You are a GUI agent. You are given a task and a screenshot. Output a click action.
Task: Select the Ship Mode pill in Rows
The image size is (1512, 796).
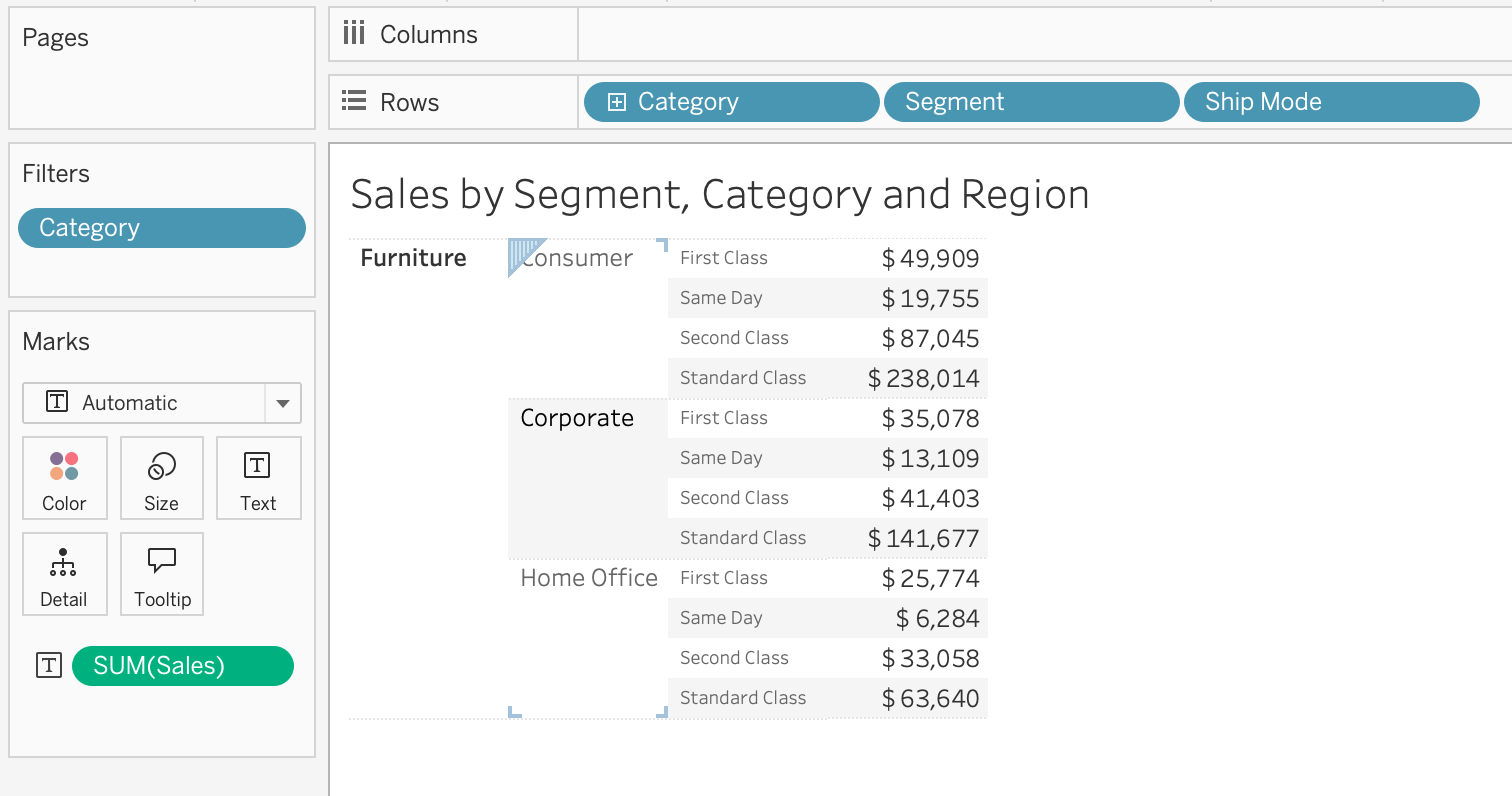point(1330,102)
